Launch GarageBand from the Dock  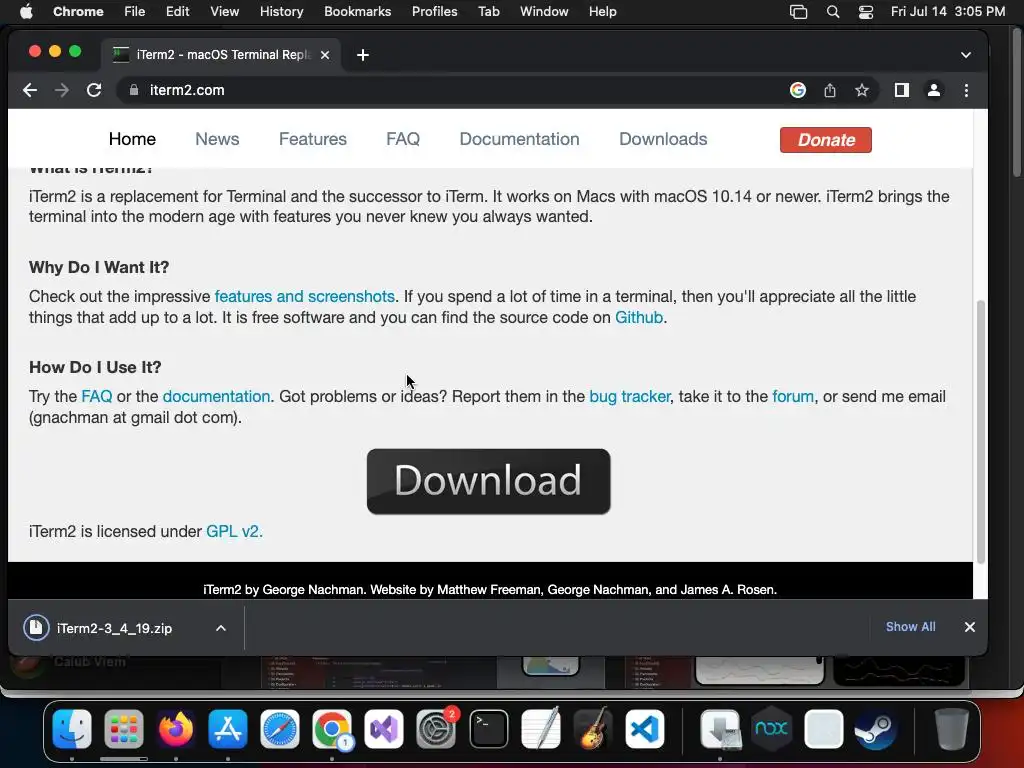[x=592, y=729]
